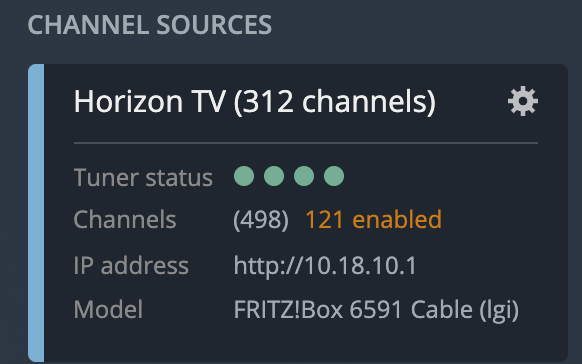Click the first tuner status dot
The width and height of the screenshot is (582, 364).
click(244, 176)
